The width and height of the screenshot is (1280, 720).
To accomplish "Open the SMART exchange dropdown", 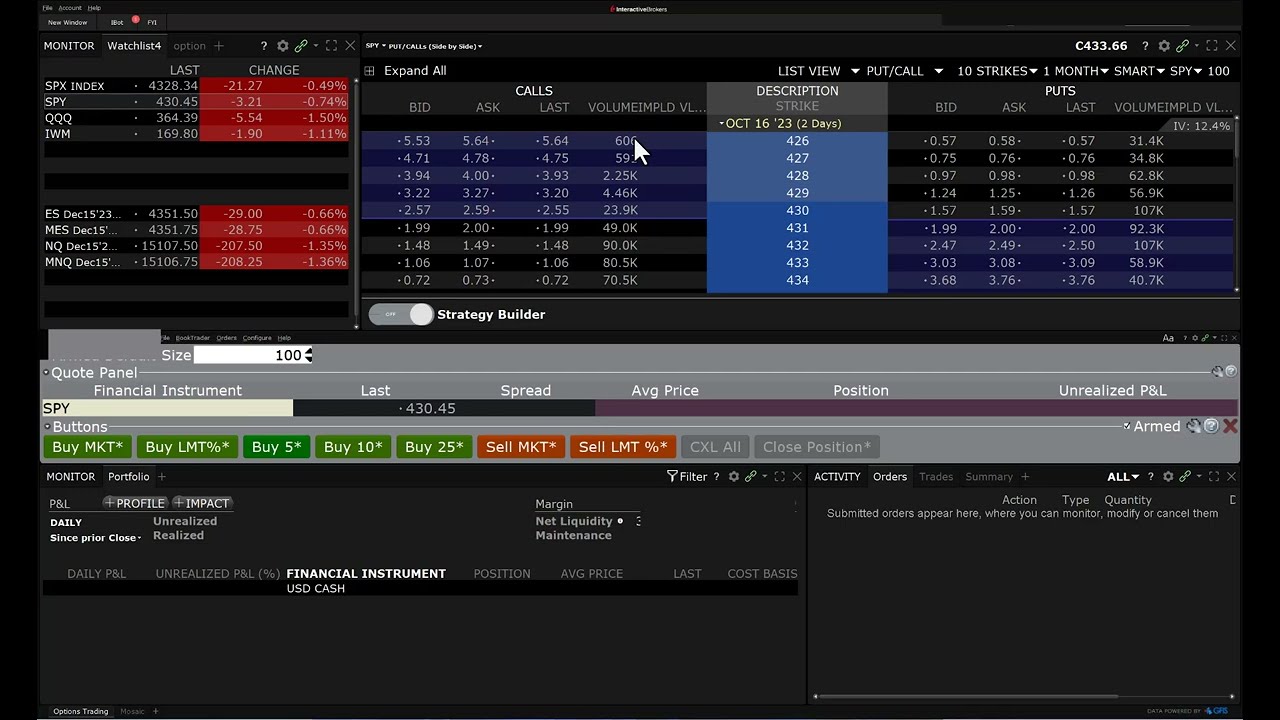I will click(1140, 71).
